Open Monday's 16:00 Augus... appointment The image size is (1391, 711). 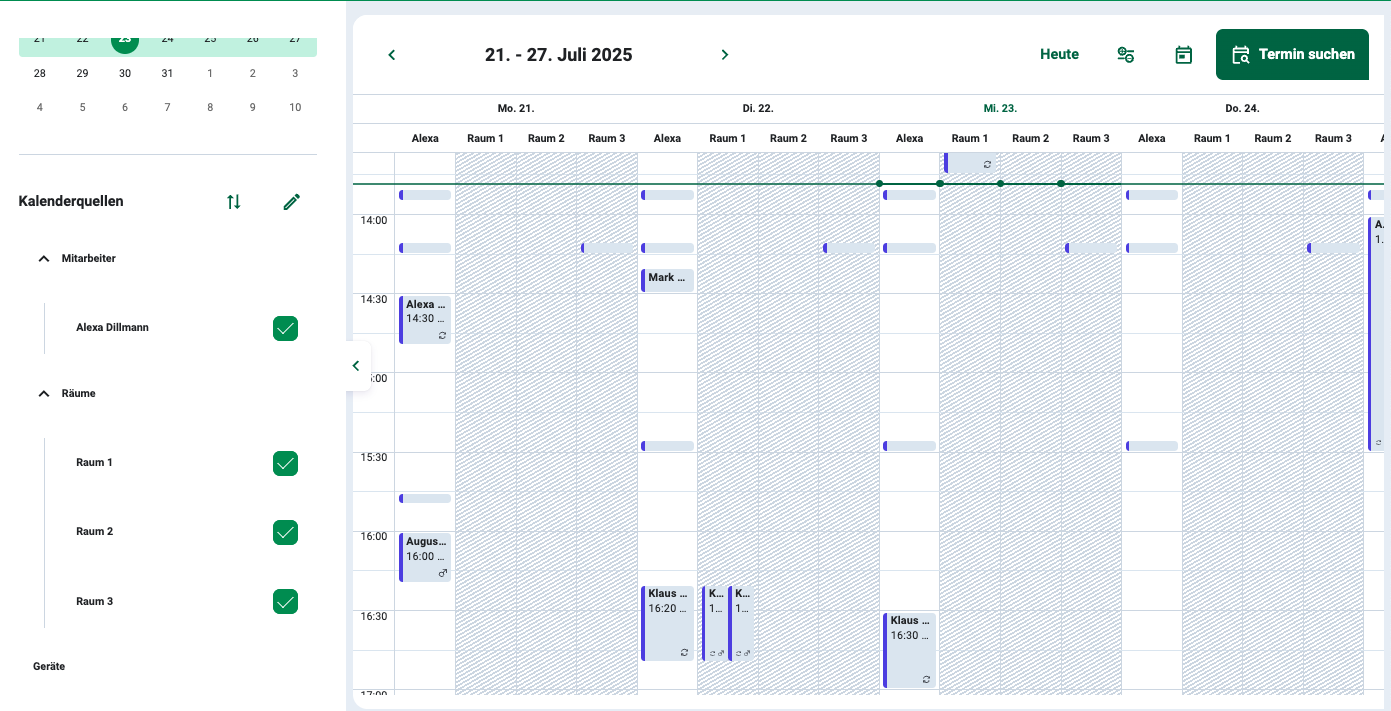pyautogui.click(x=425, y=557)
